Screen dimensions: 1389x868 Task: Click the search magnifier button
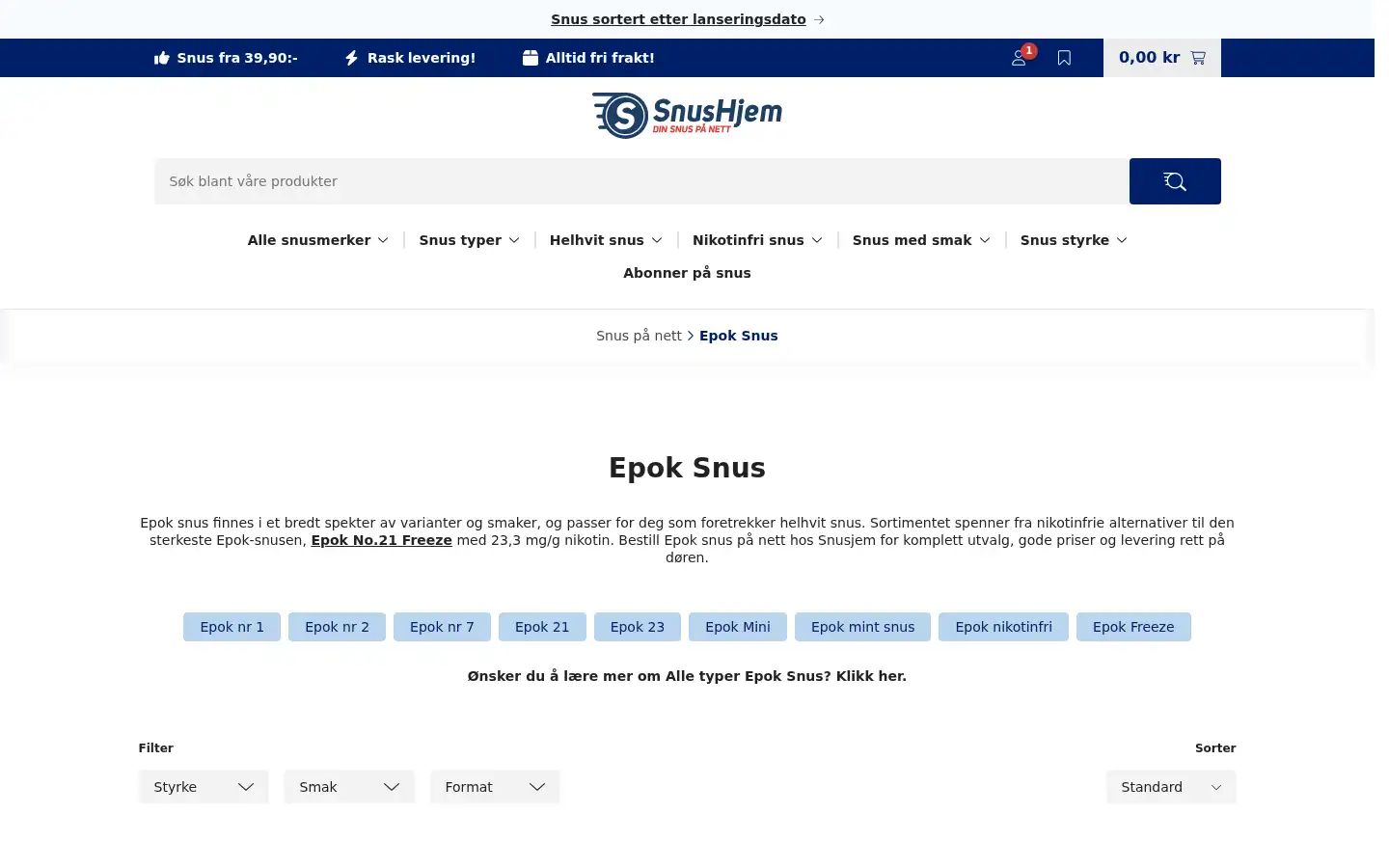pyautogui.click(x=1175, y=181)
